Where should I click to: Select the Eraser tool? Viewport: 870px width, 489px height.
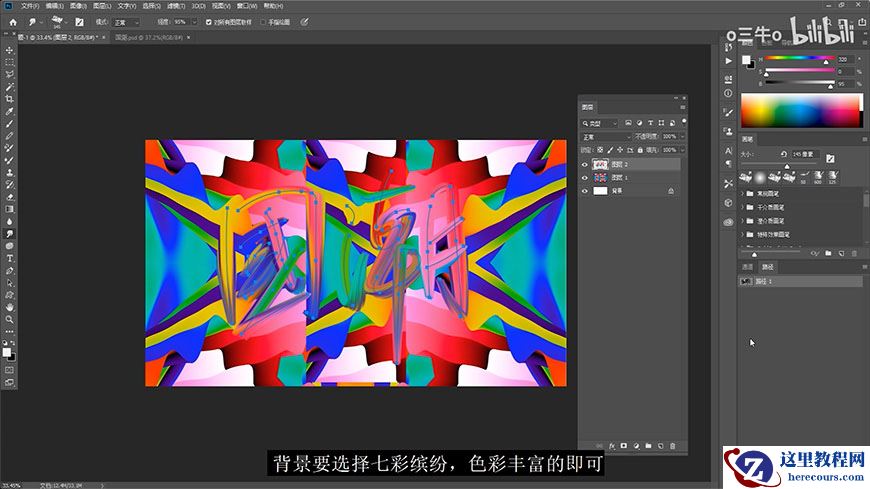coord(9,196)
